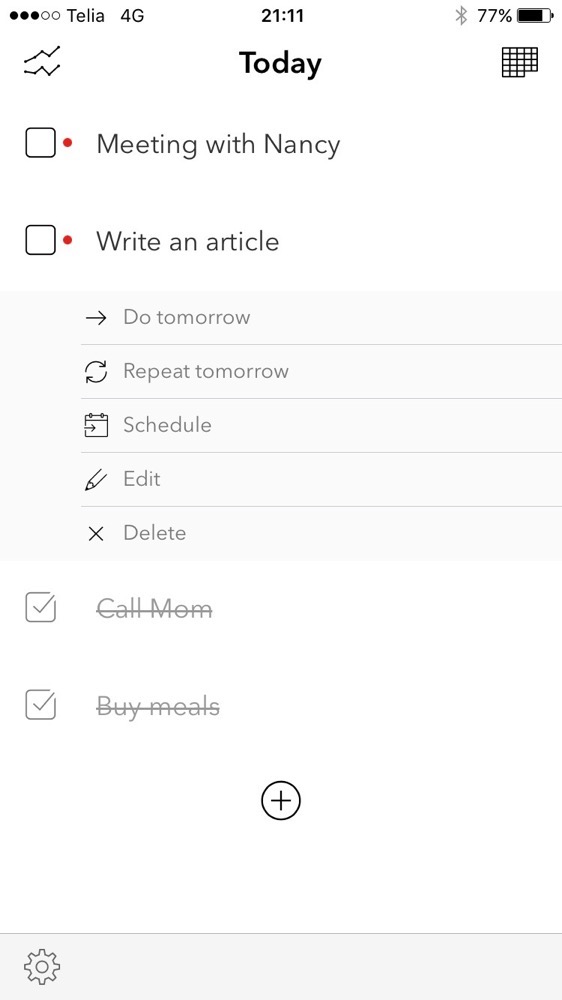Tap the circled plus add-task icon

tap(281, 800)
